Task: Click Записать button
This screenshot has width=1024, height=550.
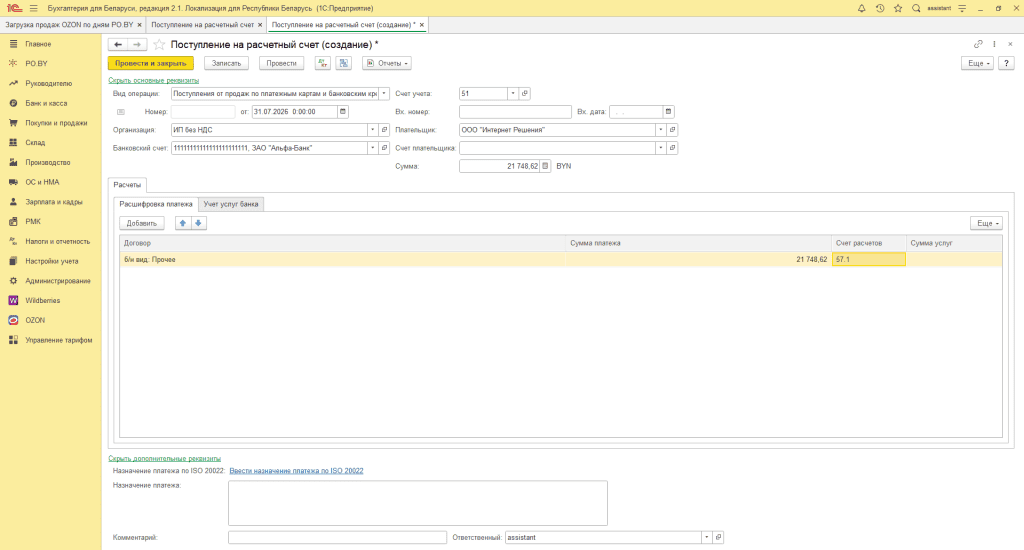Action: coord(227,63)
